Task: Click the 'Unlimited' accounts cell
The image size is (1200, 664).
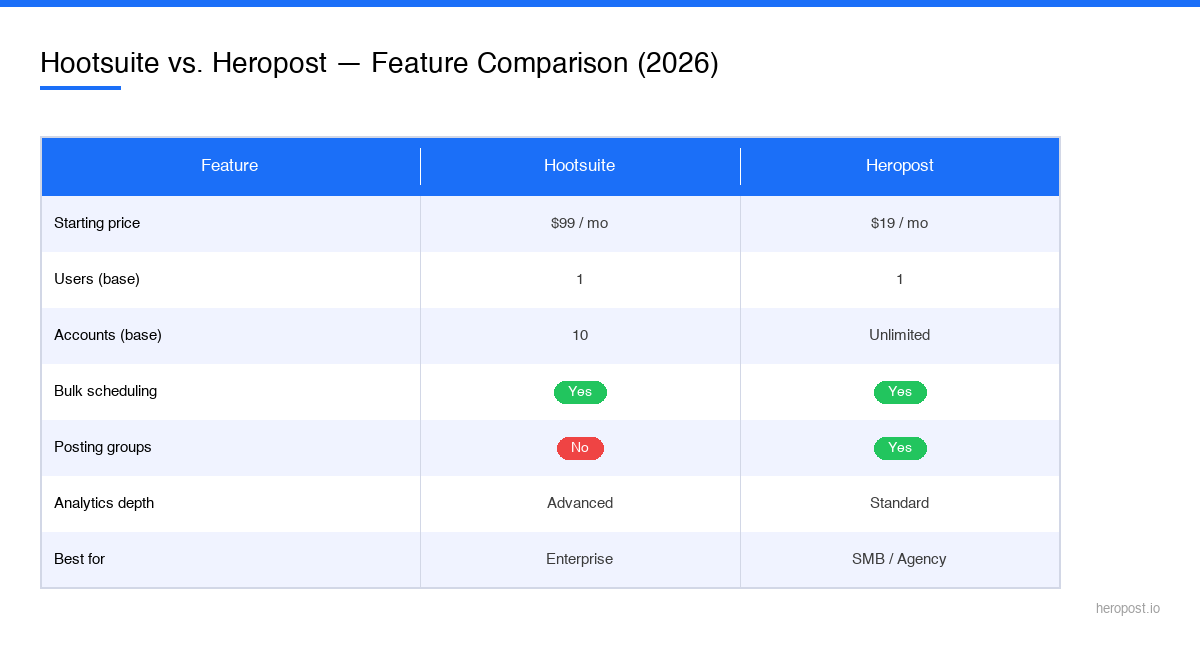Action: (900, 335)
